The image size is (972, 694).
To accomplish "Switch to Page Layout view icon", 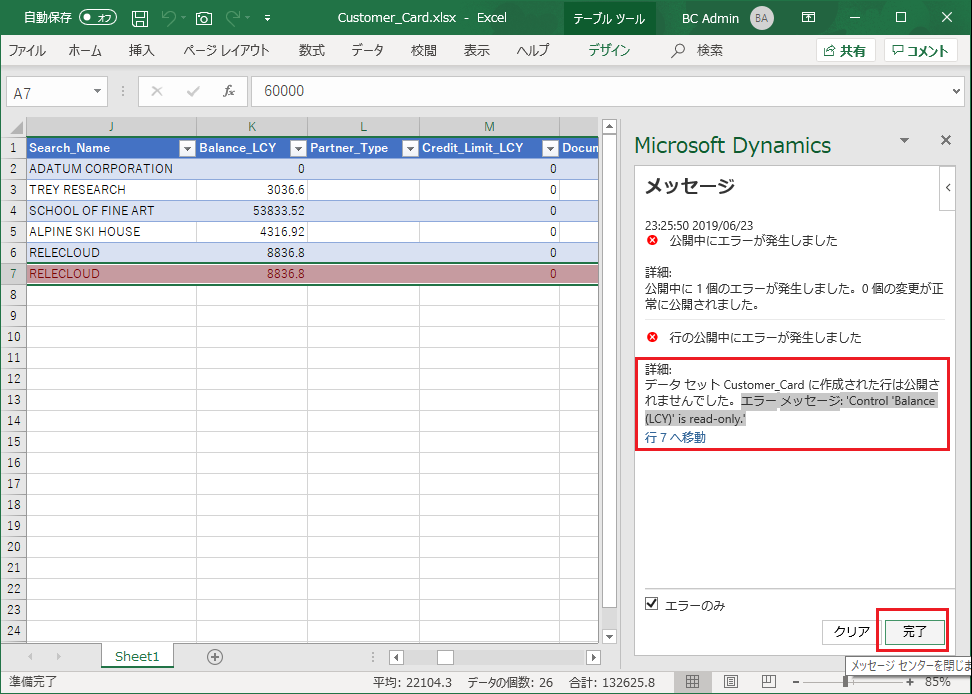I will point(730,682).
